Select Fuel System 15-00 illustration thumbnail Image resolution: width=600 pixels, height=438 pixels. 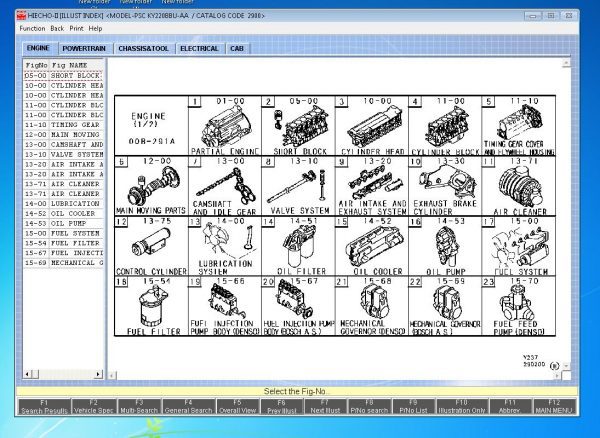(x=519, y=246)
